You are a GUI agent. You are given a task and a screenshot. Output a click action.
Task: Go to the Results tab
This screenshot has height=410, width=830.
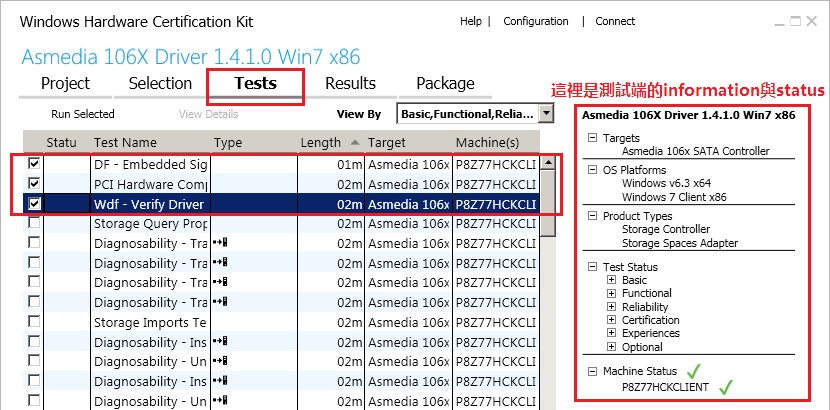coord(350,84)
